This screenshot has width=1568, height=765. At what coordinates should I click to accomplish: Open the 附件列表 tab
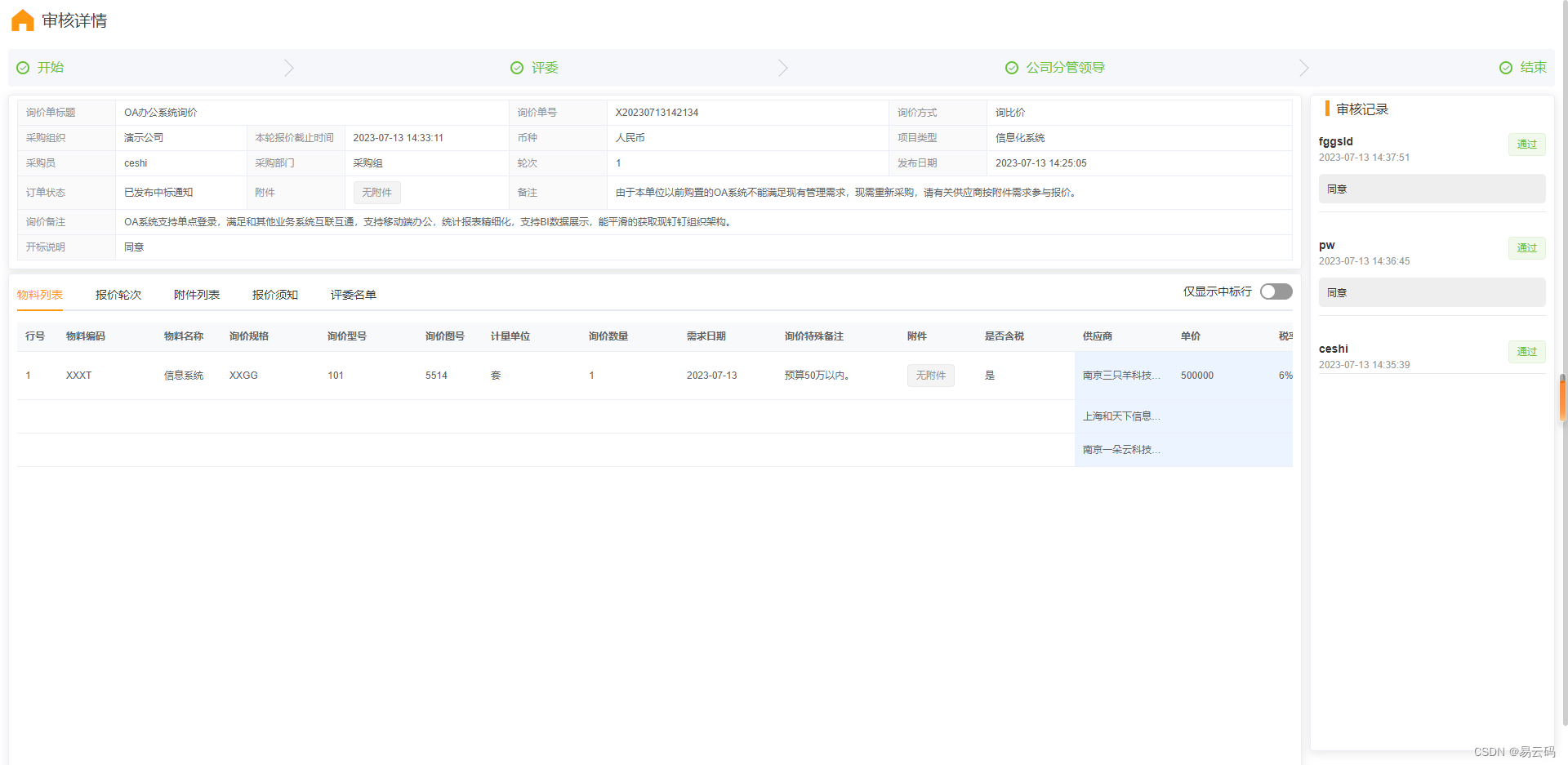coord(197,295)
